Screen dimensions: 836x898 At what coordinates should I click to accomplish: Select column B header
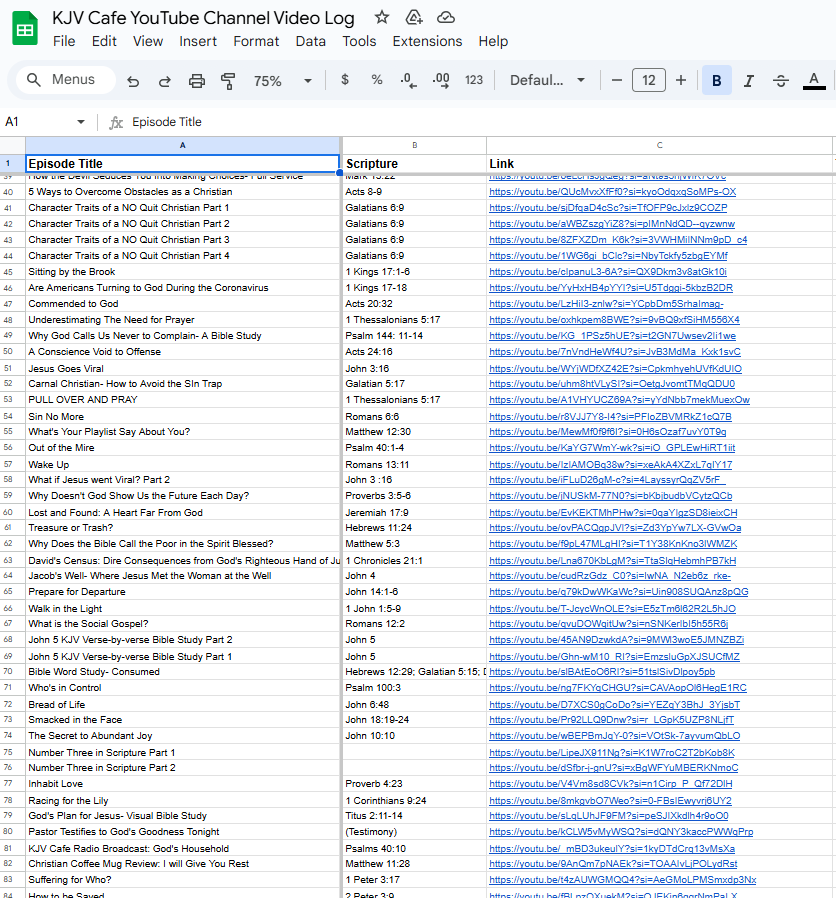click(x=415, y=145)
